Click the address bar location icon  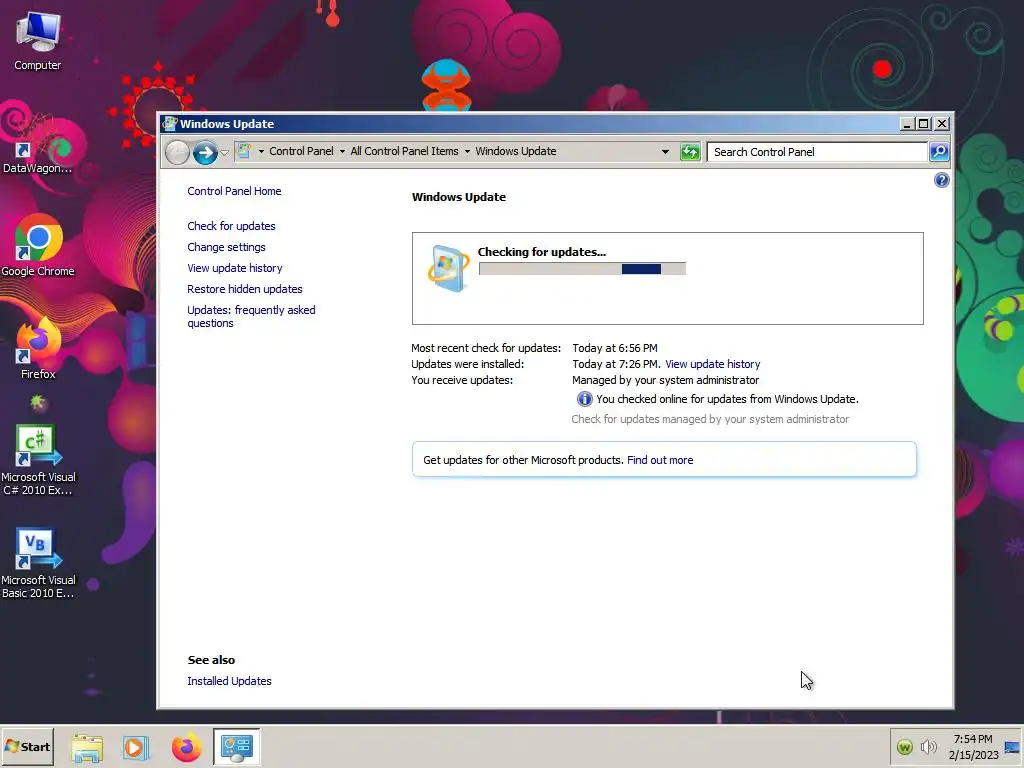coord(244,151)
